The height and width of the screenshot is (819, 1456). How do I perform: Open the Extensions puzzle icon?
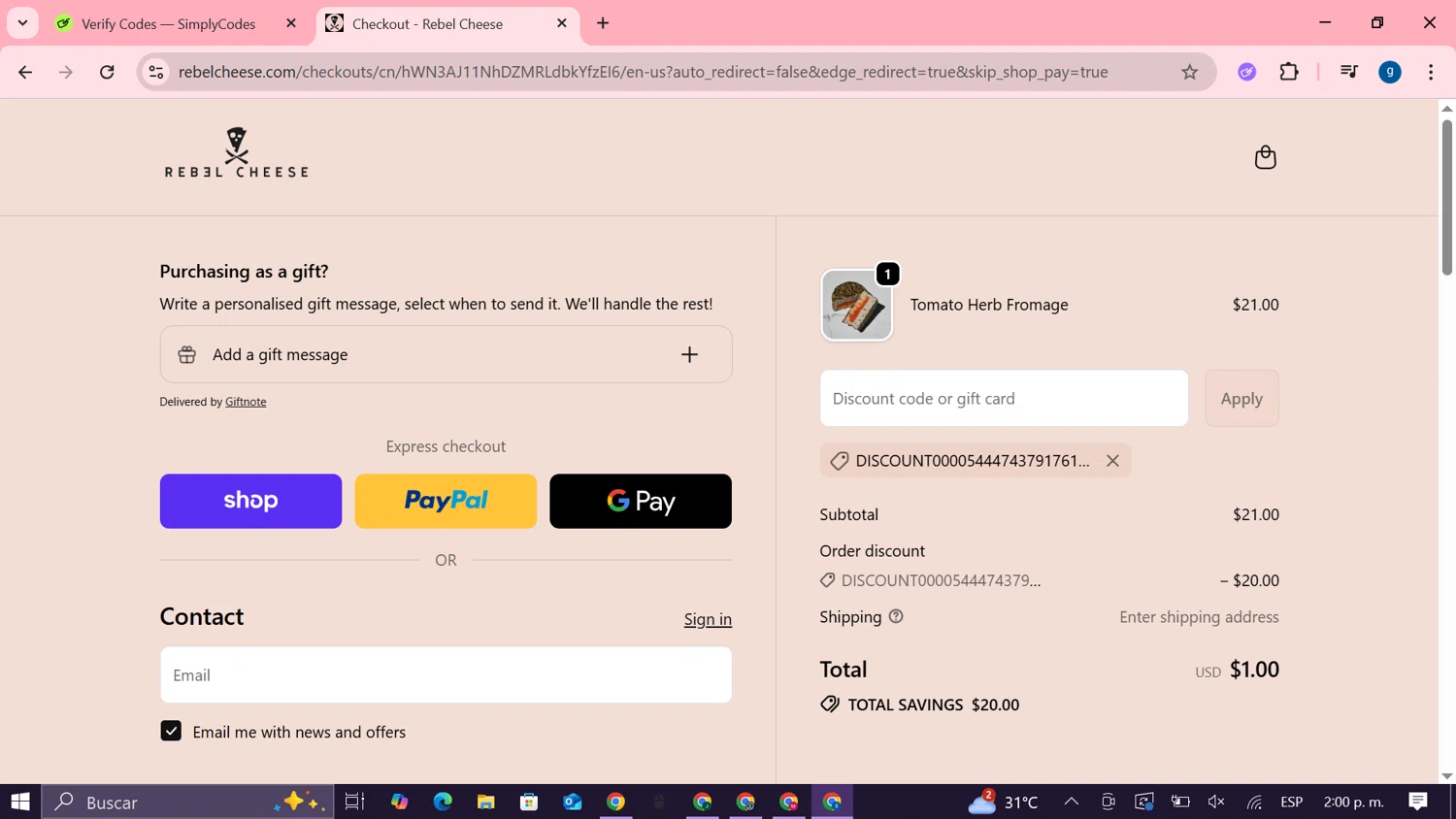coord(1289,72)
